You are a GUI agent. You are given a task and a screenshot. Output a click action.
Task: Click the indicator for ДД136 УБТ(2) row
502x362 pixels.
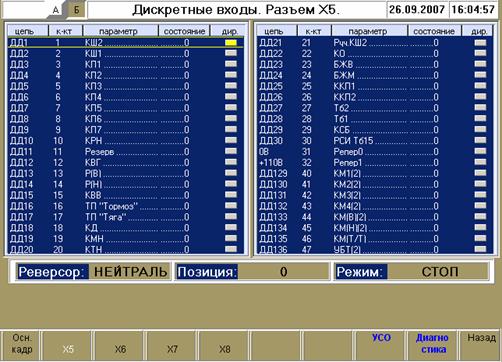480,249
